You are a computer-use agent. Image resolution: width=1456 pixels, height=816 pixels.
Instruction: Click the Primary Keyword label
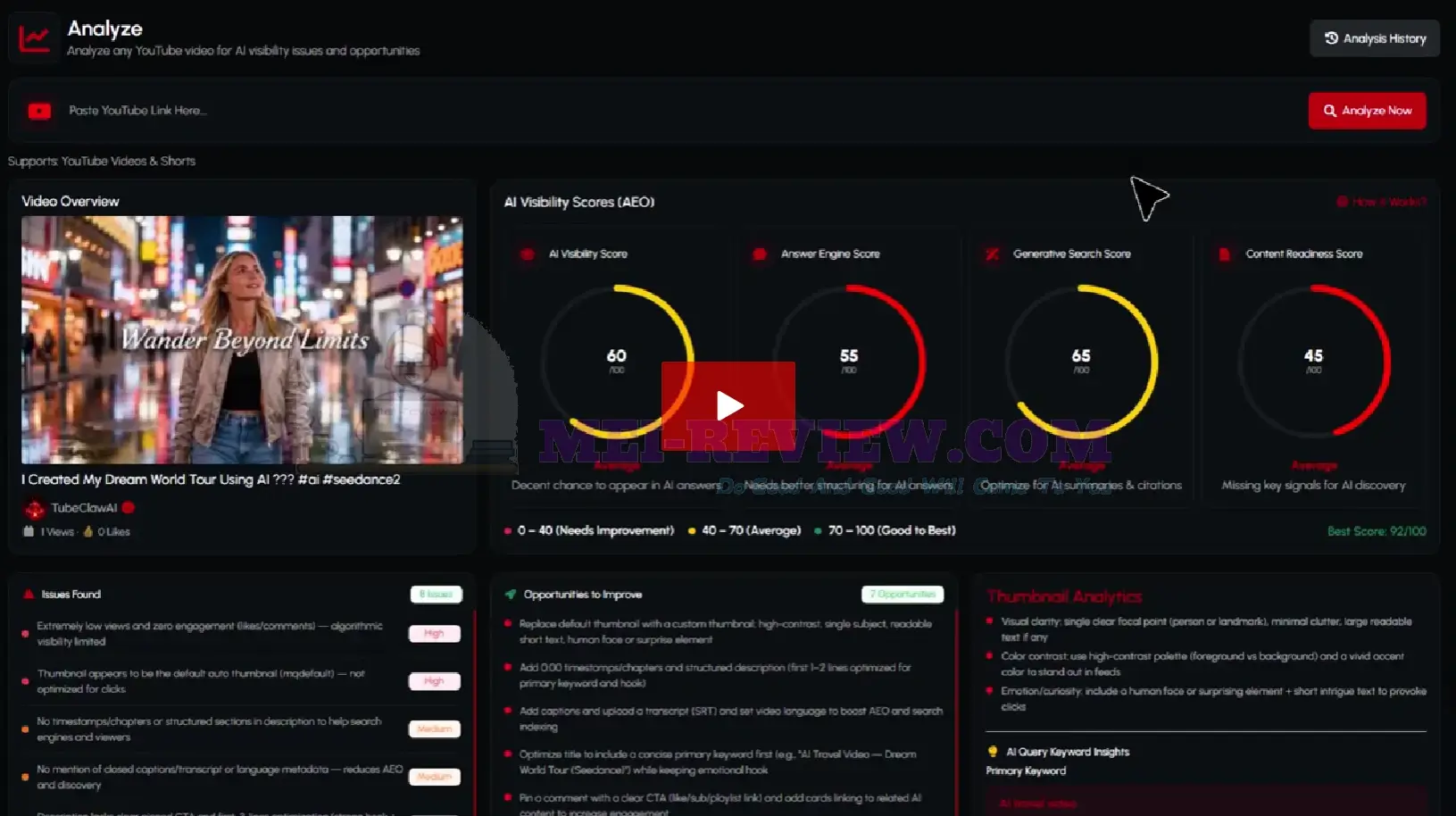point(1026,771)
